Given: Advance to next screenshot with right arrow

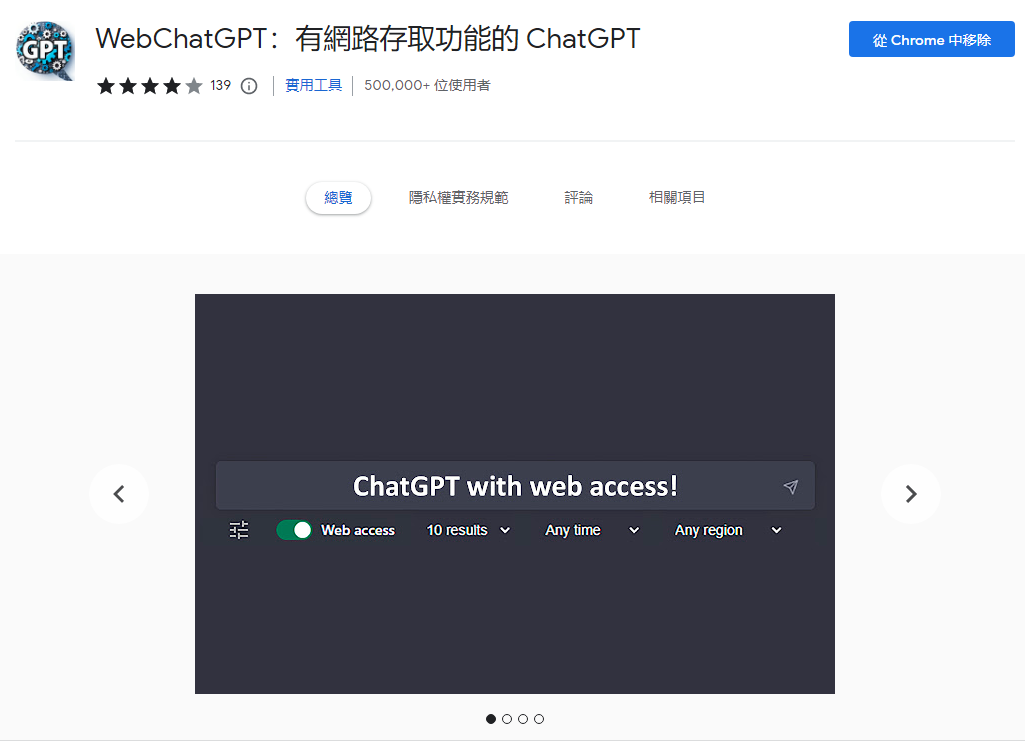Looking at the screenshot, I should click(x=911, y=494).
